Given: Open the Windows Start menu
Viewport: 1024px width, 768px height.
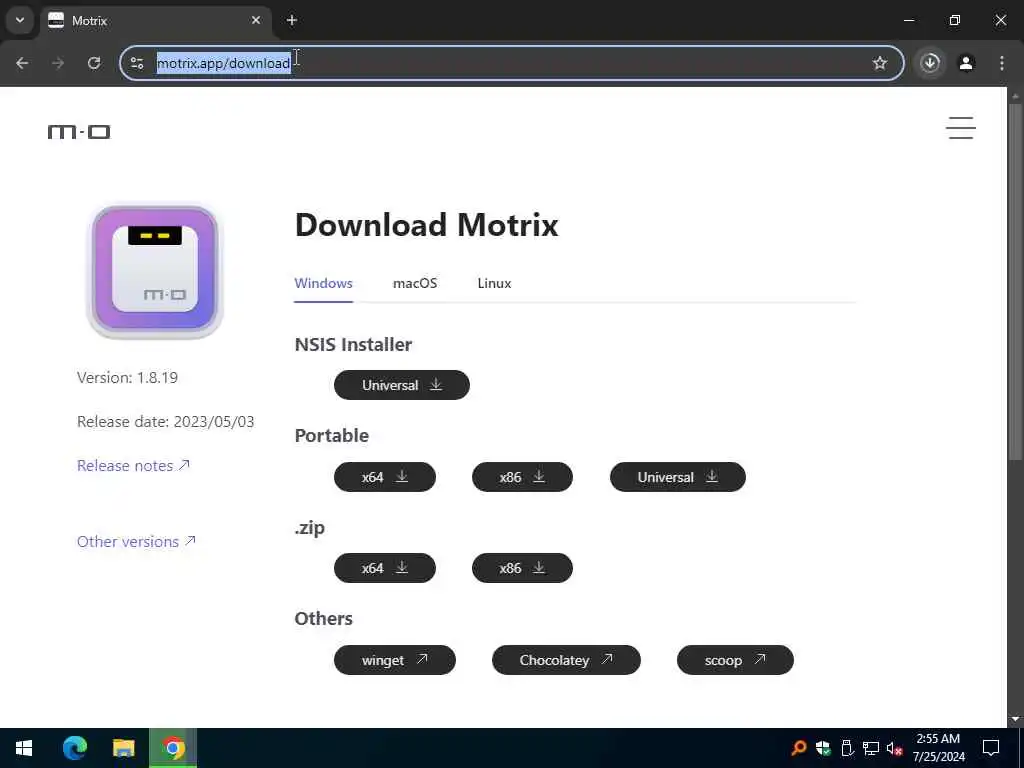Looking at the screenshot, I should coord(24,748).
